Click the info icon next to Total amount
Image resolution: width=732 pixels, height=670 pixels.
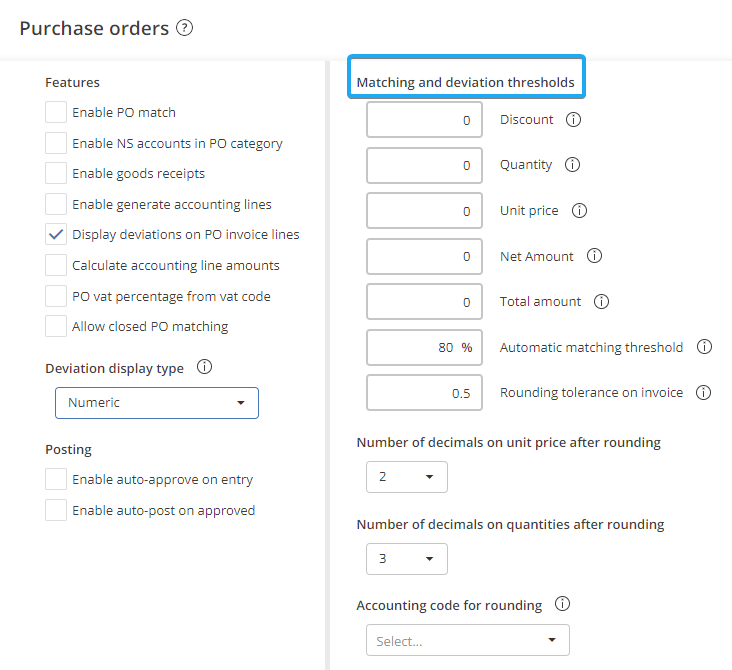[x=601, y=302]
